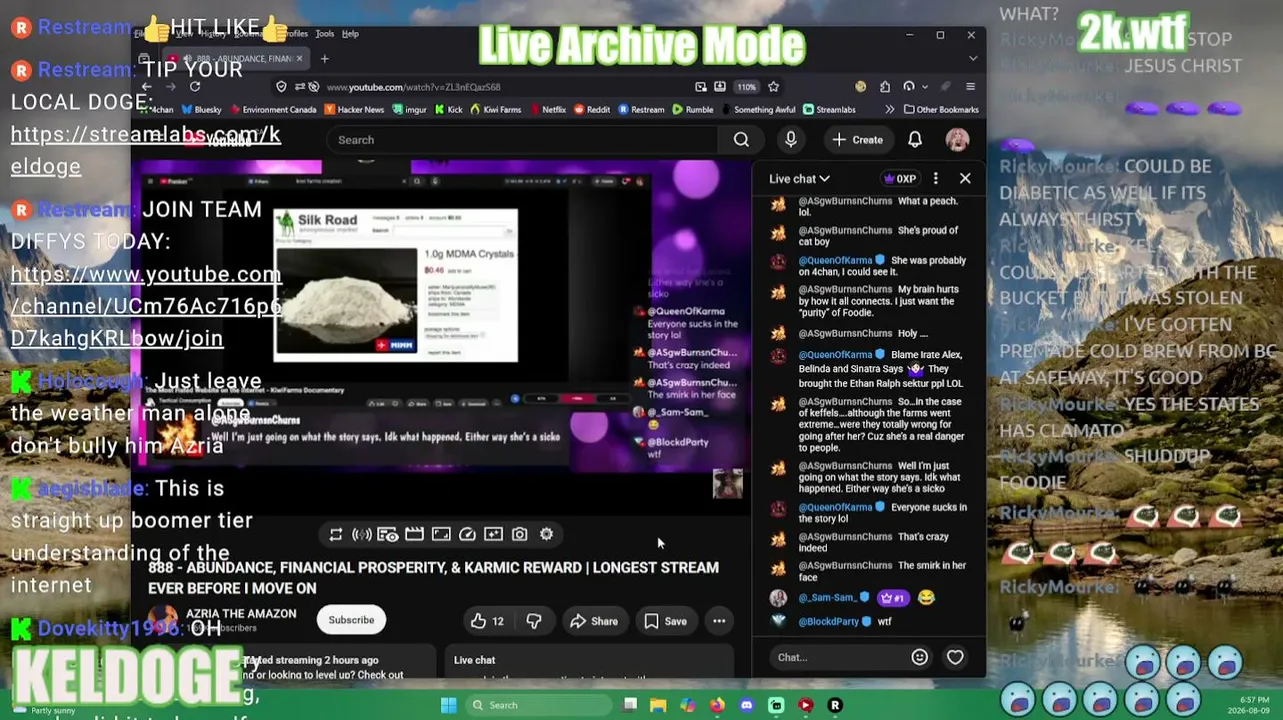Viewport: 1283px width, 720px height.
Task: Open the more actions ellipsis under video
Action: click(719, 621)
